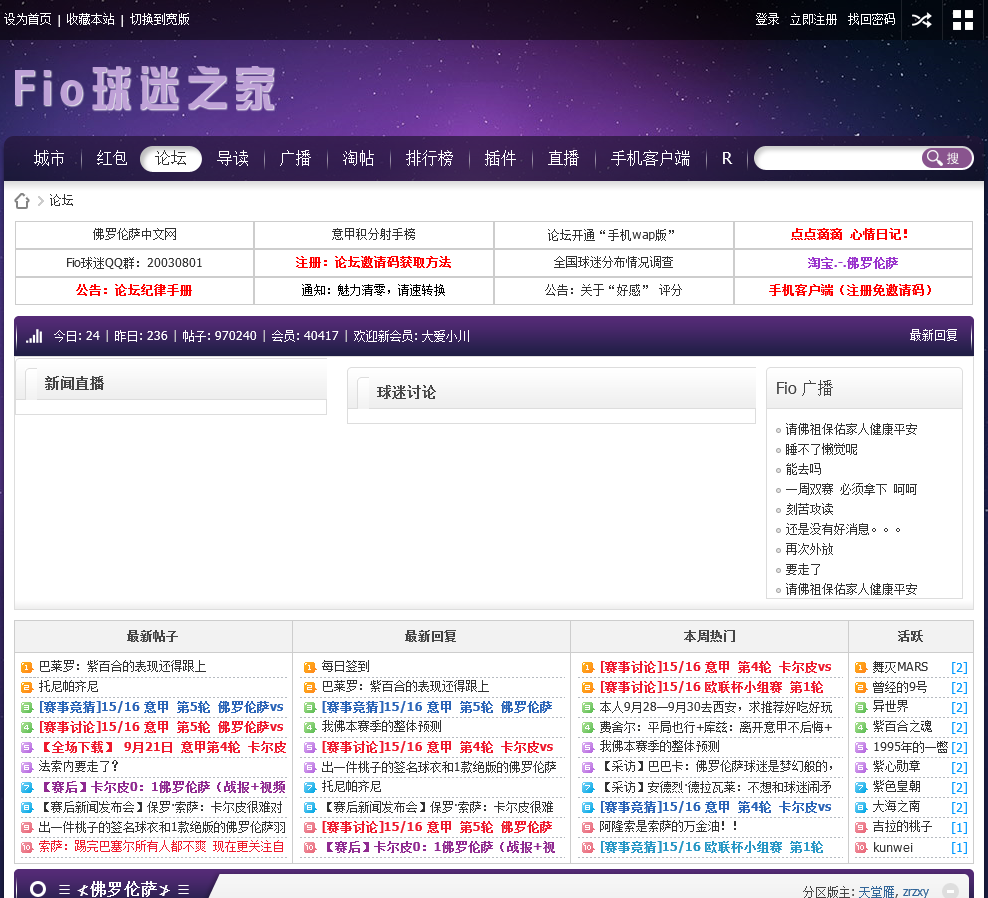Open the 城市 navigation tab
The width and height of the screenshot is (988, 898).
(49, 158)
